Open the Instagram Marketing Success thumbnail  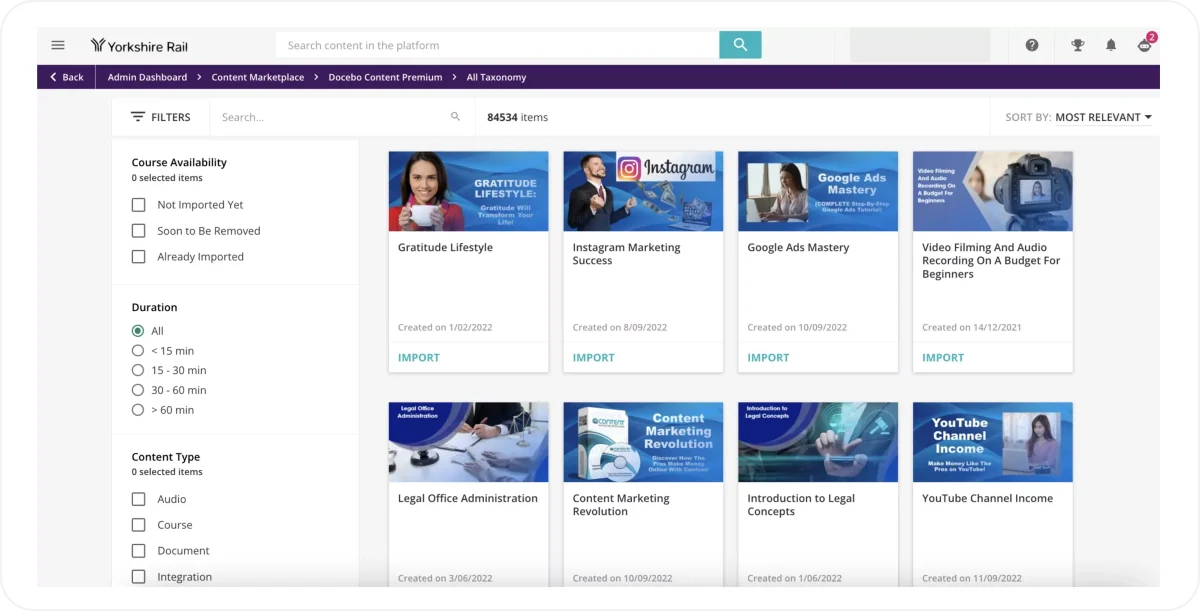coord(643,191)
